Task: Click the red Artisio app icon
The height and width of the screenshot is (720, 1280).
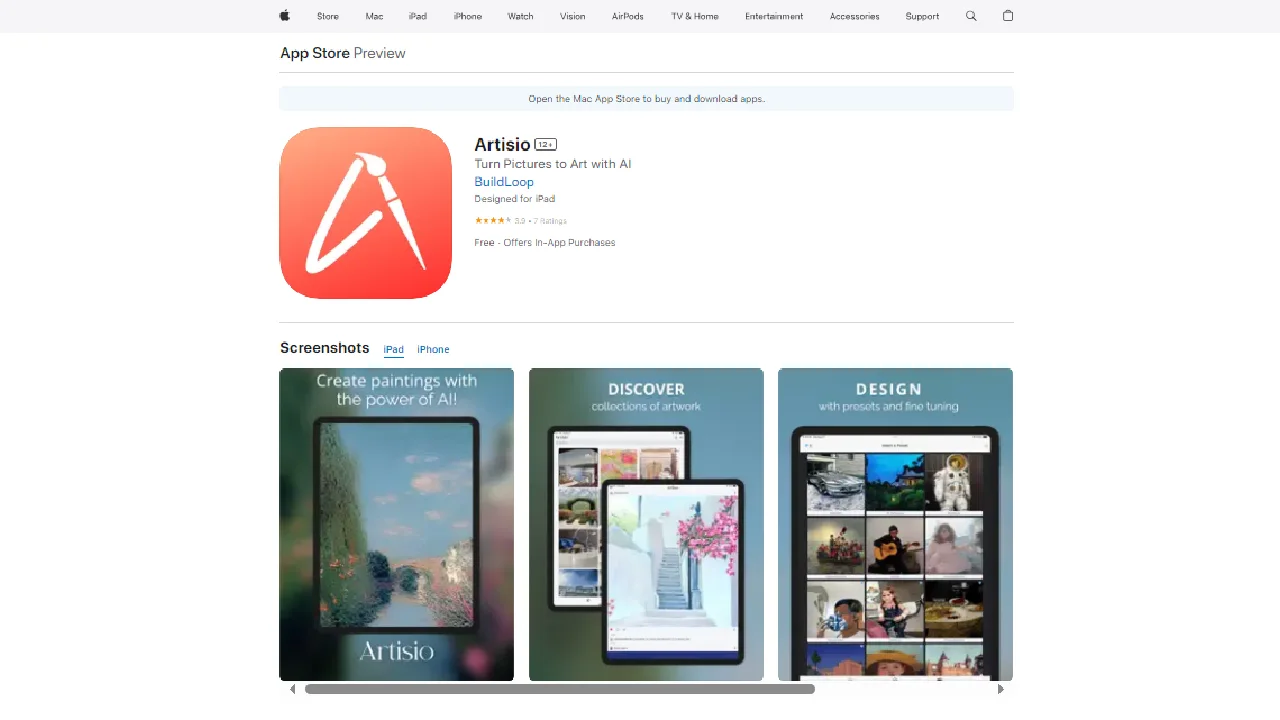Action: tap(366, 213)
